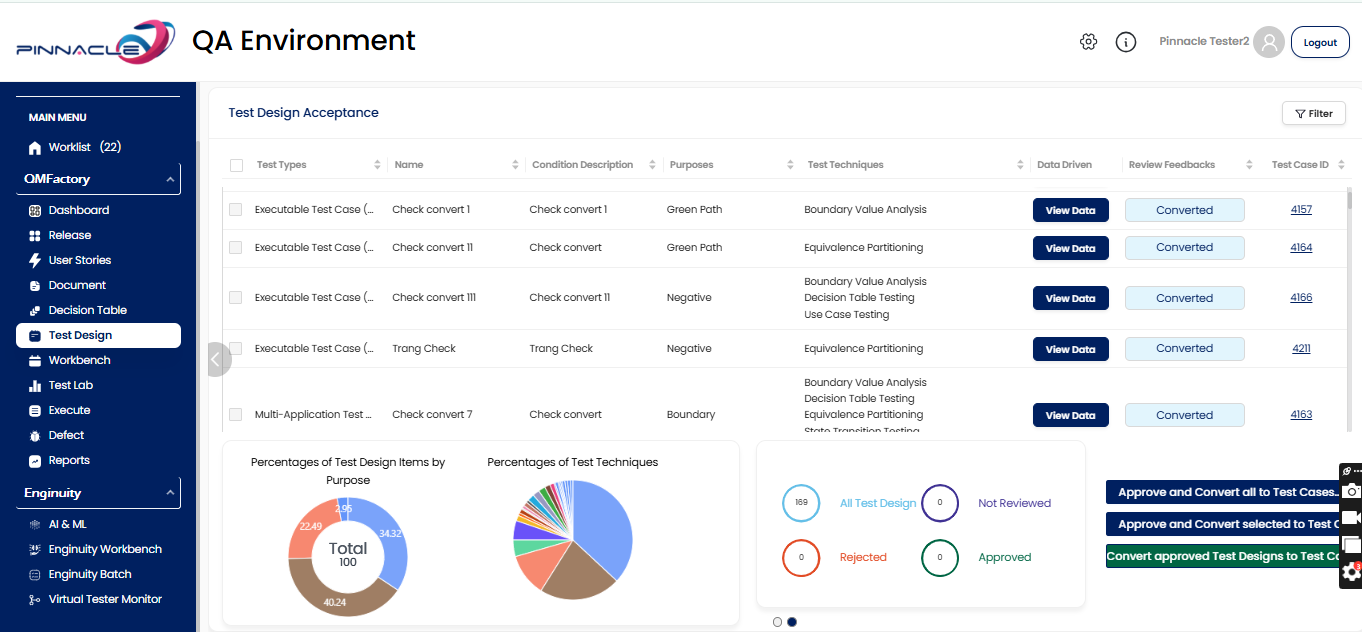Click the Document sidebar icon
The width and height of the screenshot is (1362, 632).
pyautogui.click(x=35, y=286)
